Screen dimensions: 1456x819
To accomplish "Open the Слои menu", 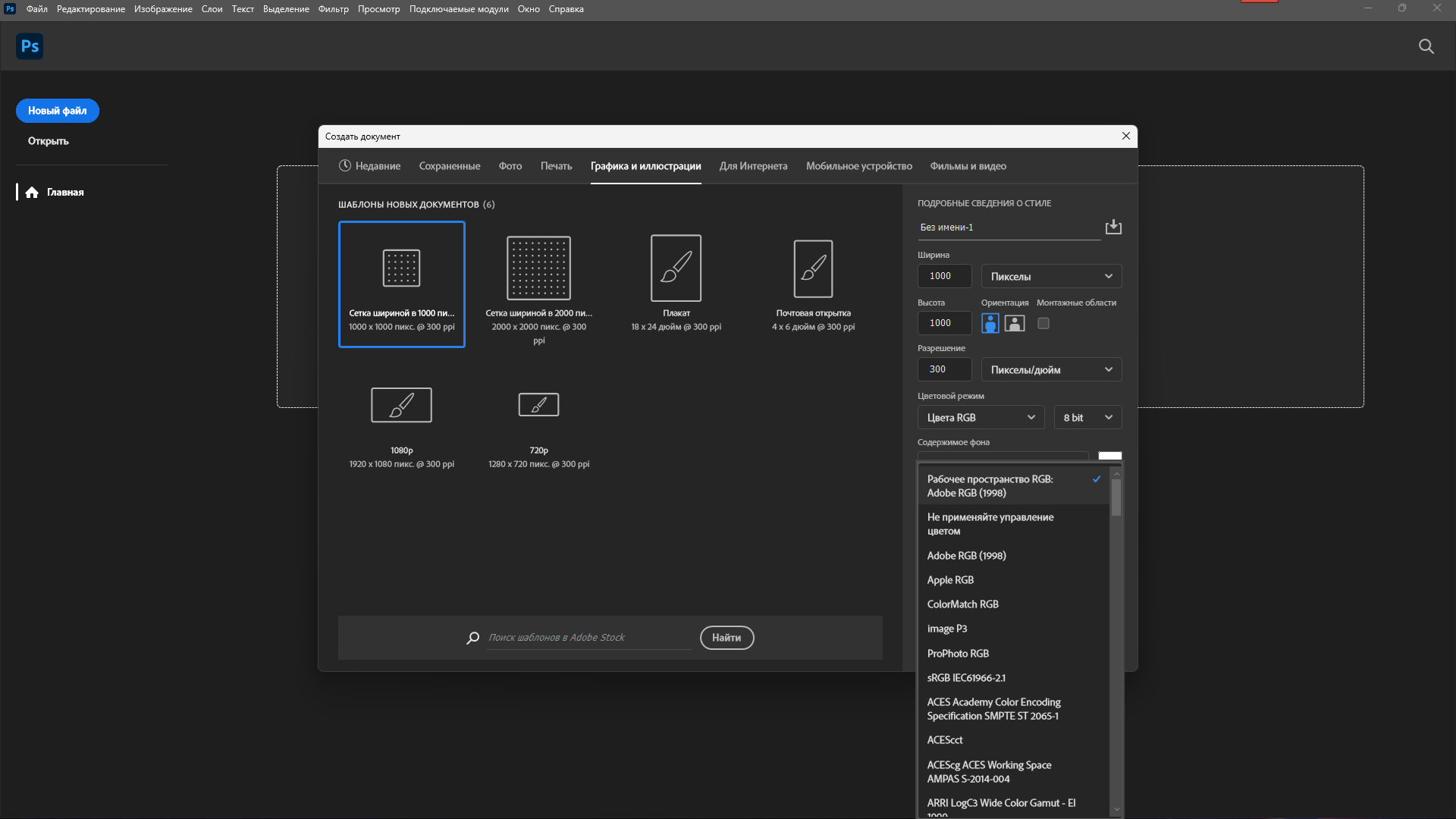I will coord(212,9).
